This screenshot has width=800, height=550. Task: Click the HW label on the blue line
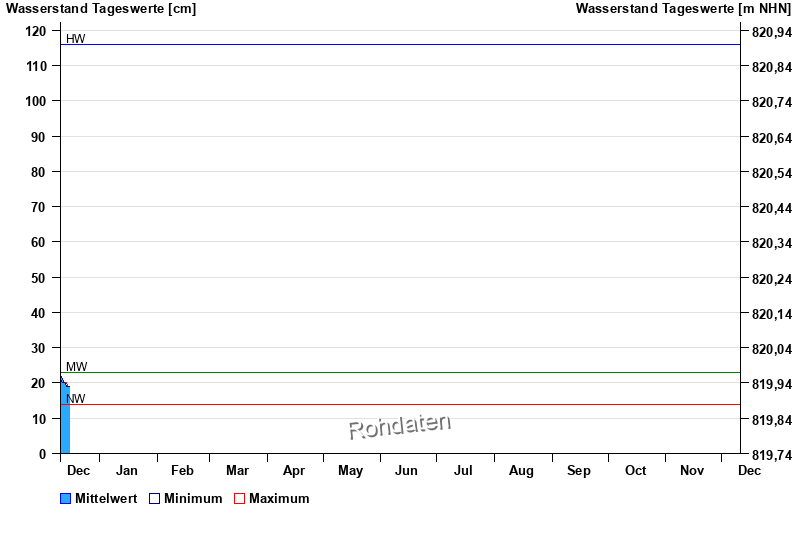coord(76,39)
